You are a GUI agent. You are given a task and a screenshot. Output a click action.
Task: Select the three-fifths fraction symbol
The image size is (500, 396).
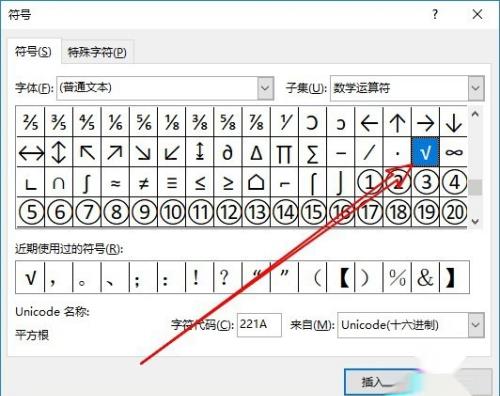click(x=59, y=122)
